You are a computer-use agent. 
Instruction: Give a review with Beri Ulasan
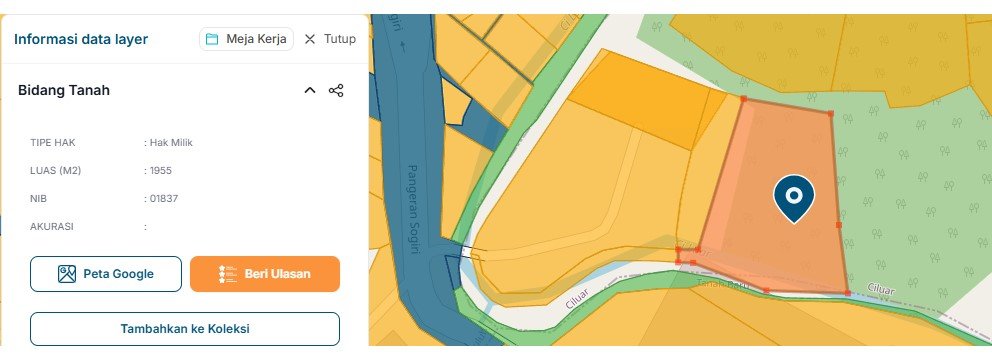click(x=265, y=274)
